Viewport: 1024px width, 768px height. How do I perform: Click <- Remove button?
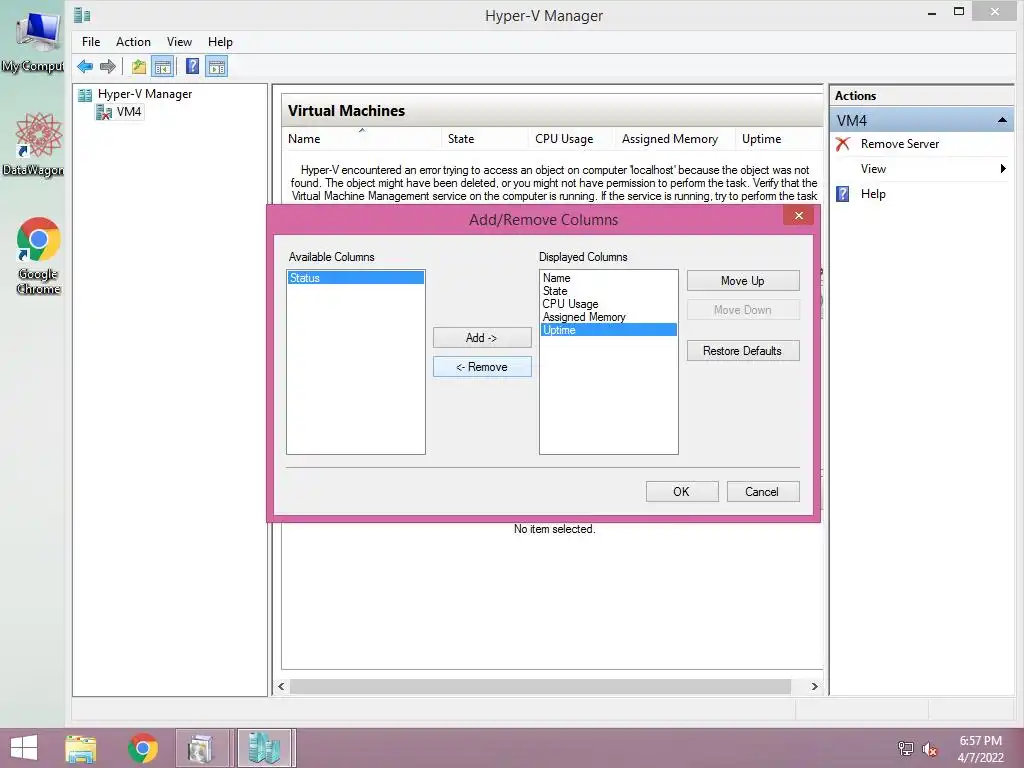click(x=482, y=367)
